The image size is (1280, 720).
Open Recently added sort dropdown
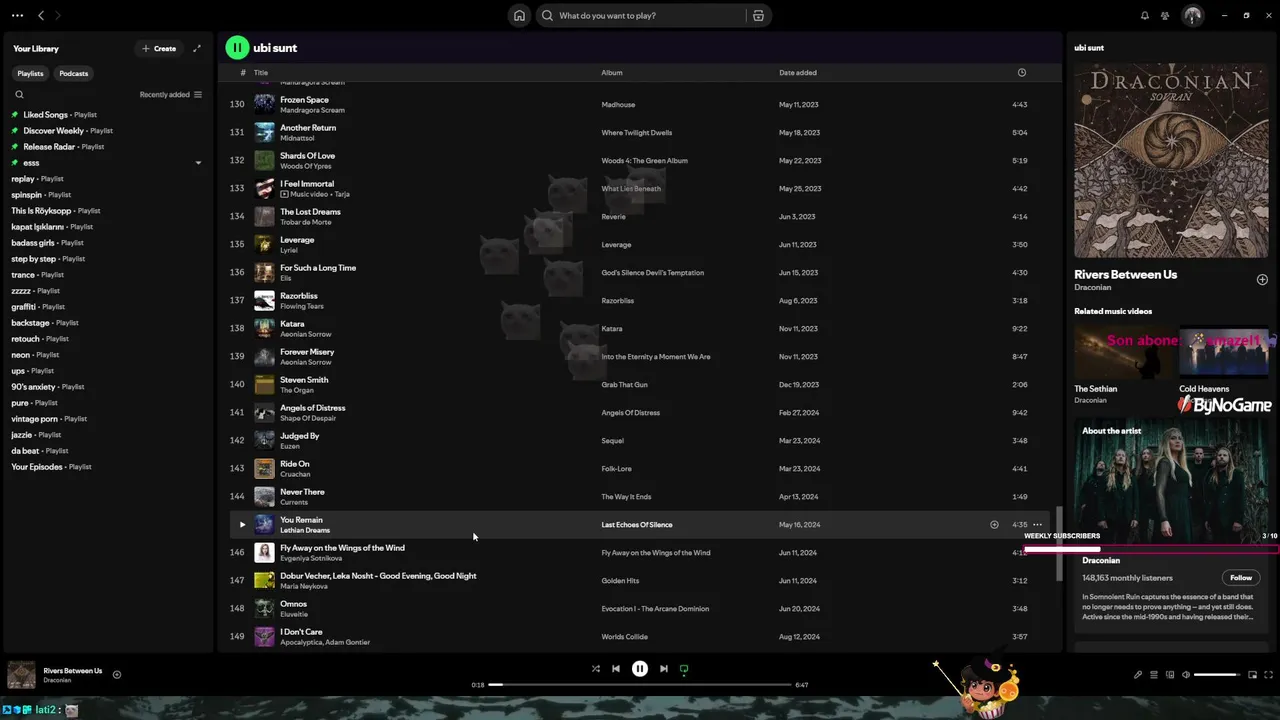pos(170,94)
